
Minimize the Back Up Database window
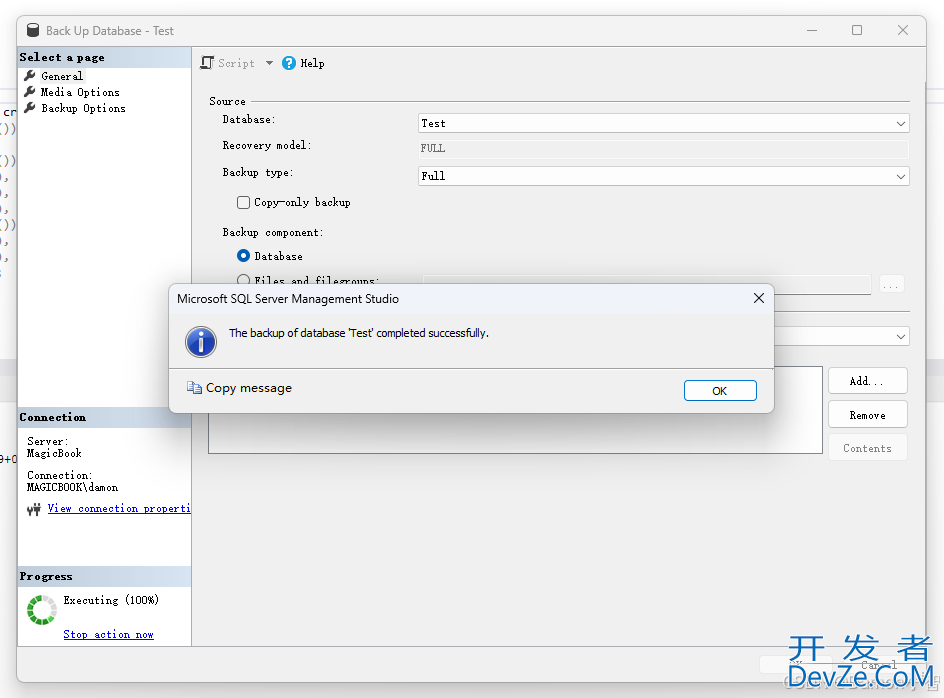(x=812, y=30)
